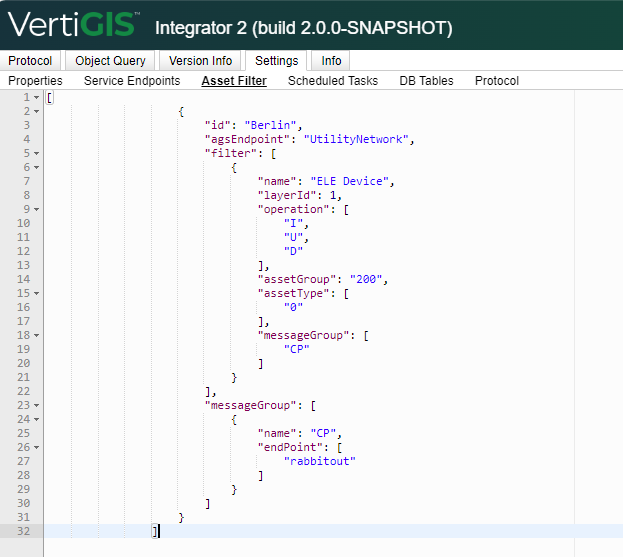Image resolution: width=623 pixels, height=557 pixels.
Task: Open the Info tab
Action: [331, 61]
